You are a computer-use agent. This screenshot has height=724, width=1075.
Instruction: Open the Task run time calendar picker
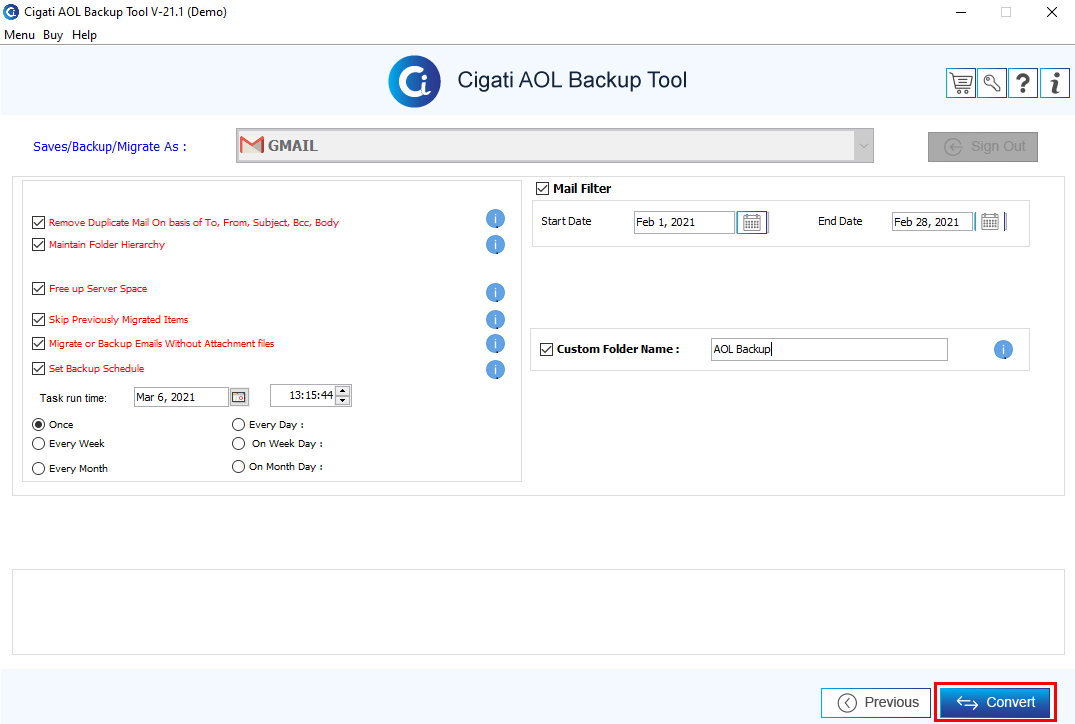pyautogui.click(x=239, y=397)
